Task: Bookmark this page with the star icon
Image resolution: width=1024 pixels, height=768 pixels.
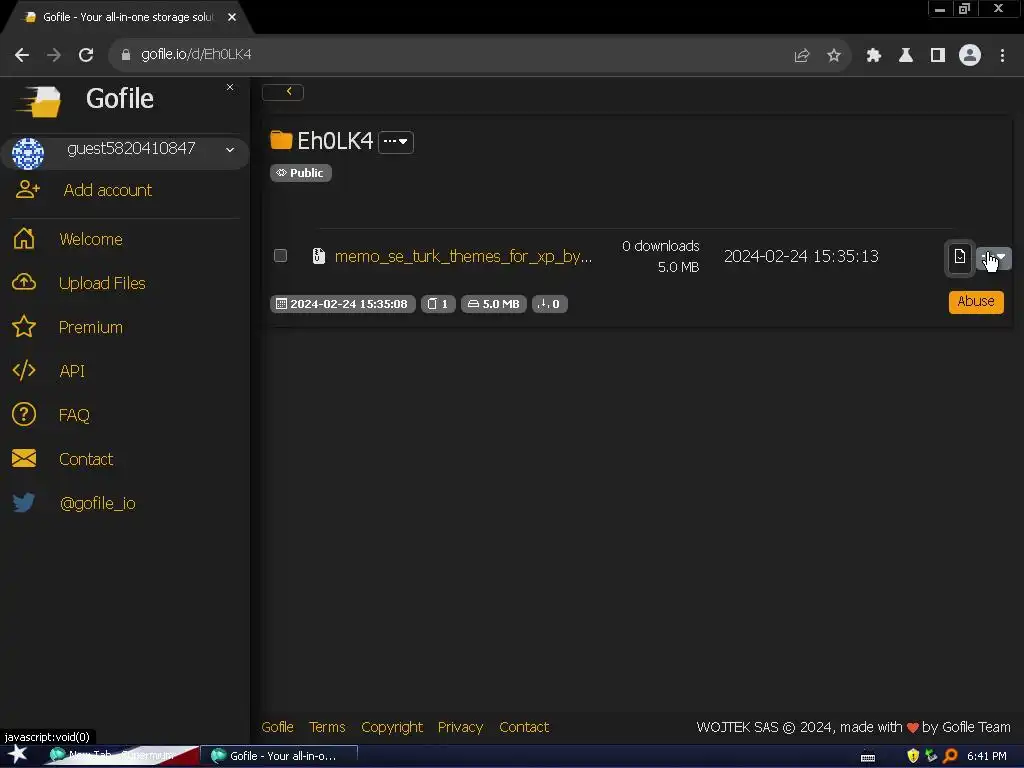Action: click(x=833, y=56)
